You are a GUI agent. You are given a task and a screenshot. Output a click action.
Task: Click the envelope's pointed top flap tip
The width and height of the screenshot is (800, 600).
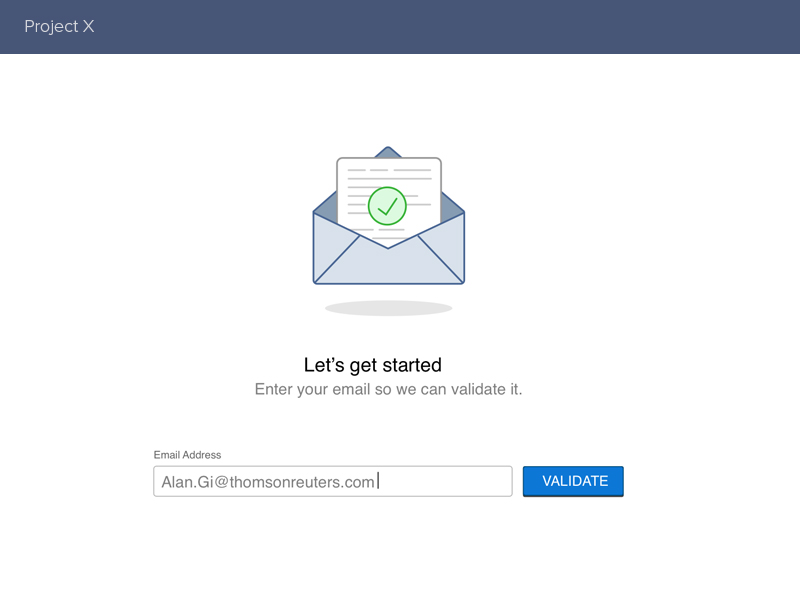point(388,152)
